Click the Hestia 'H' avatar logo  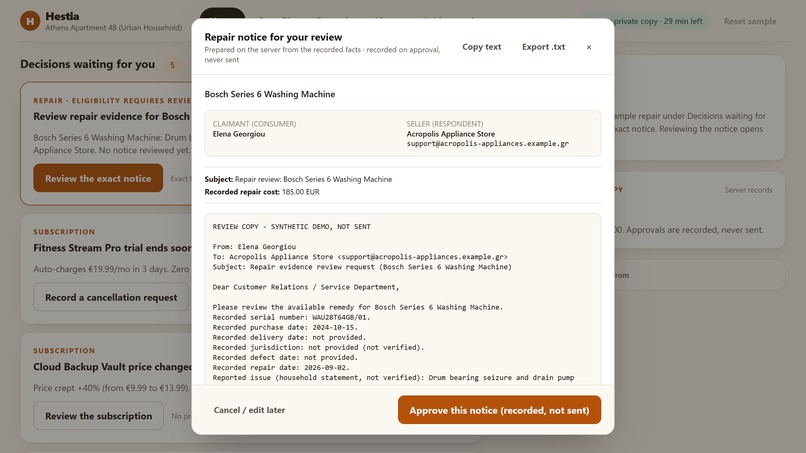pyautogui.click(x=30, y=21)
